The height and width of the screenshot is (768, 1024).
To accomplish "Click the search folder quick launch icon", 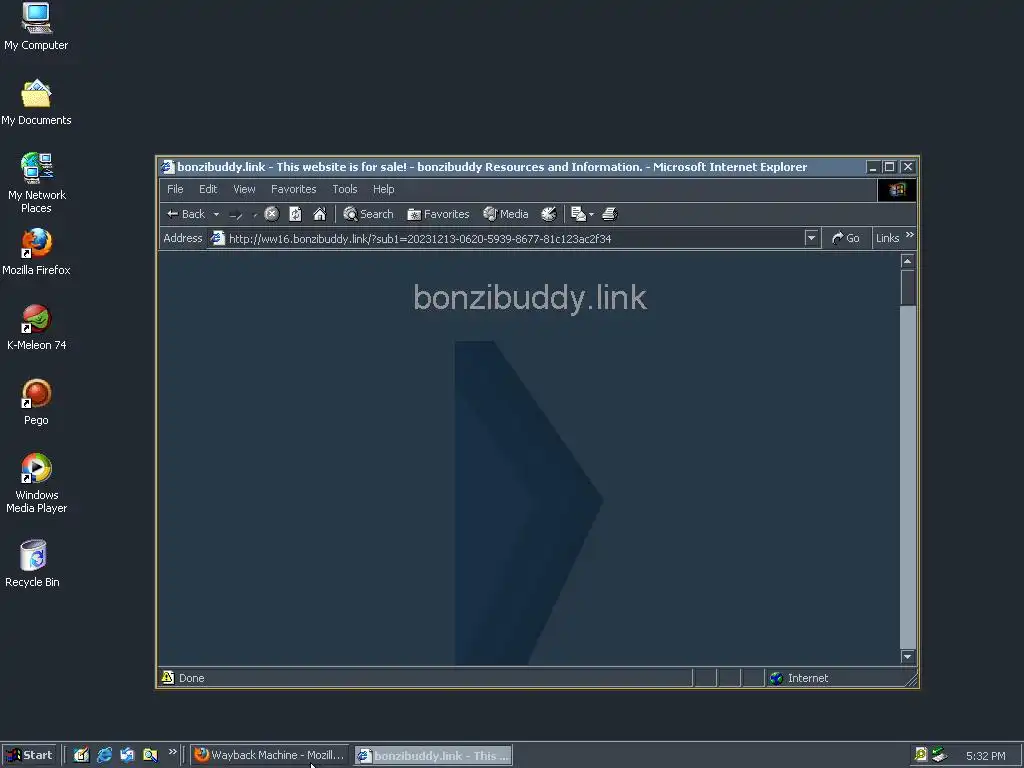I will point(150,755).
